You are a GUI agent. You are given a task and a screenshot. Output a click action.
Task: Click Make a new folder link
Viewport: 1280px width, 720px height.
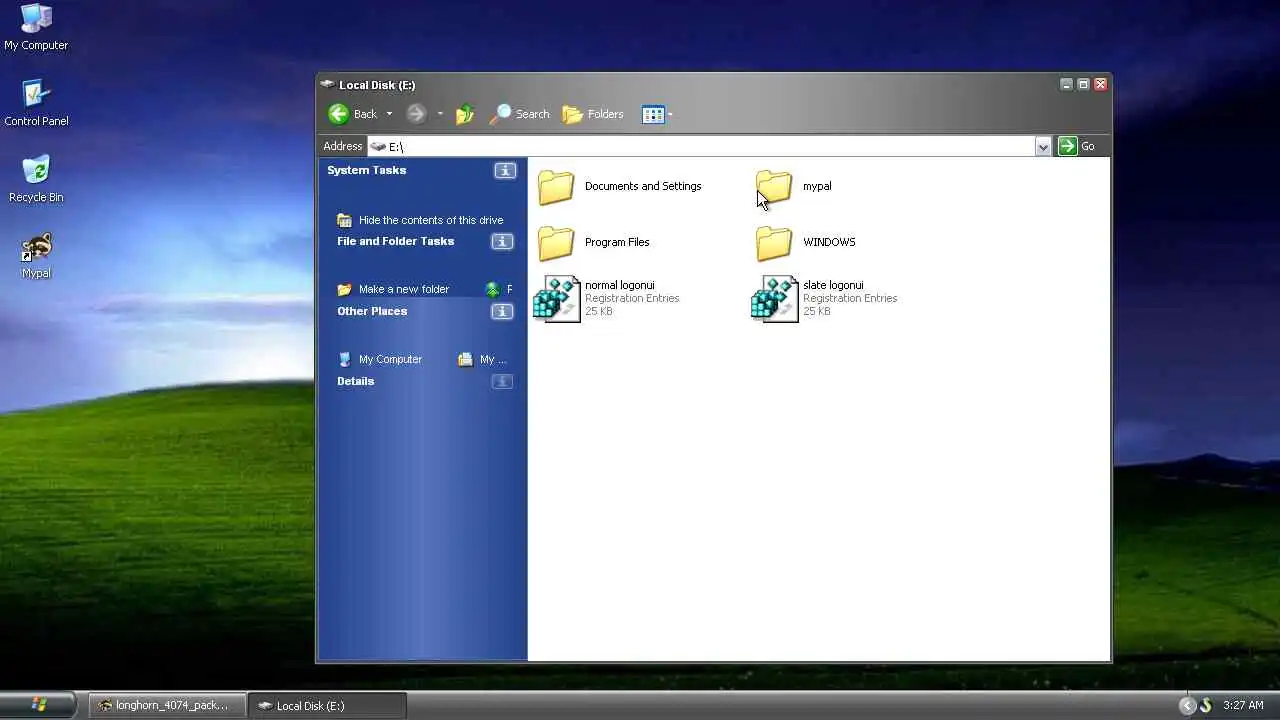tap(404, 289)
